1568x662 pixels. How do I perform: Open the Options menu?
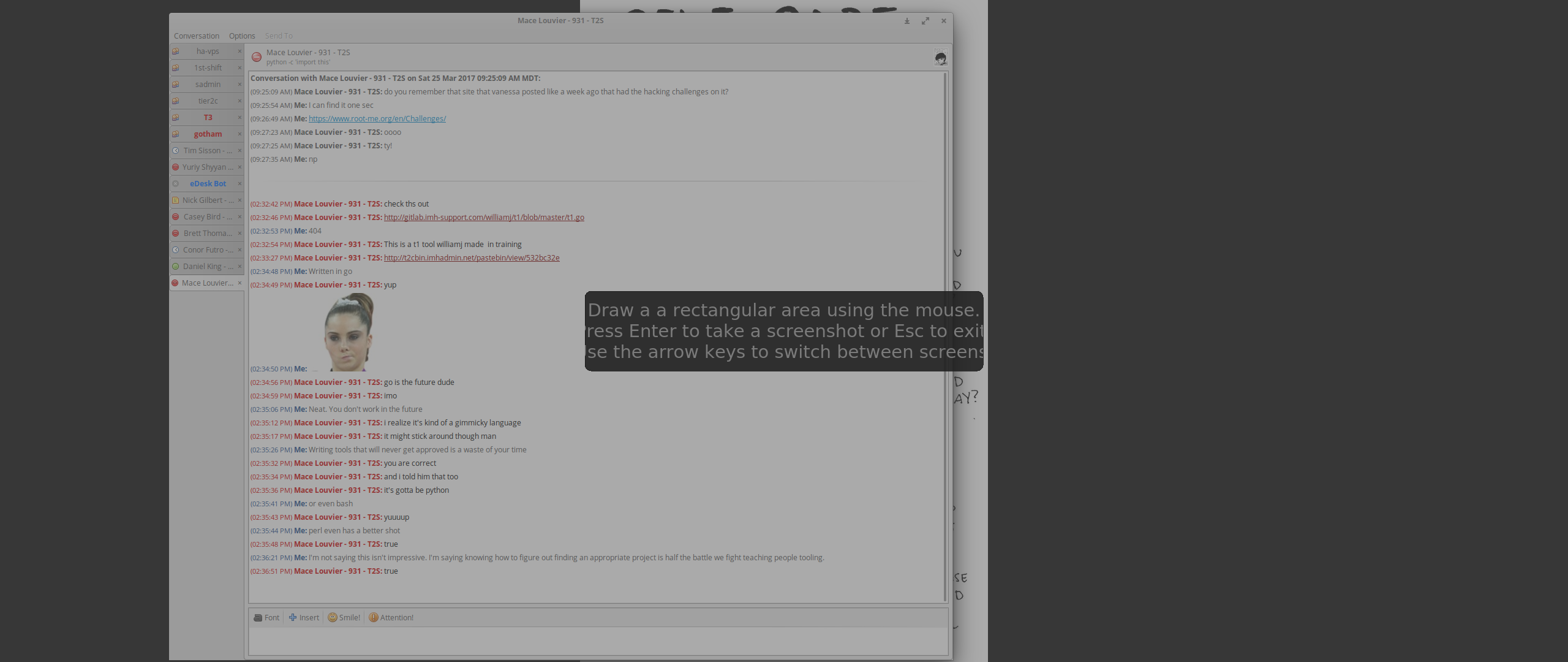tap(242, 36)
